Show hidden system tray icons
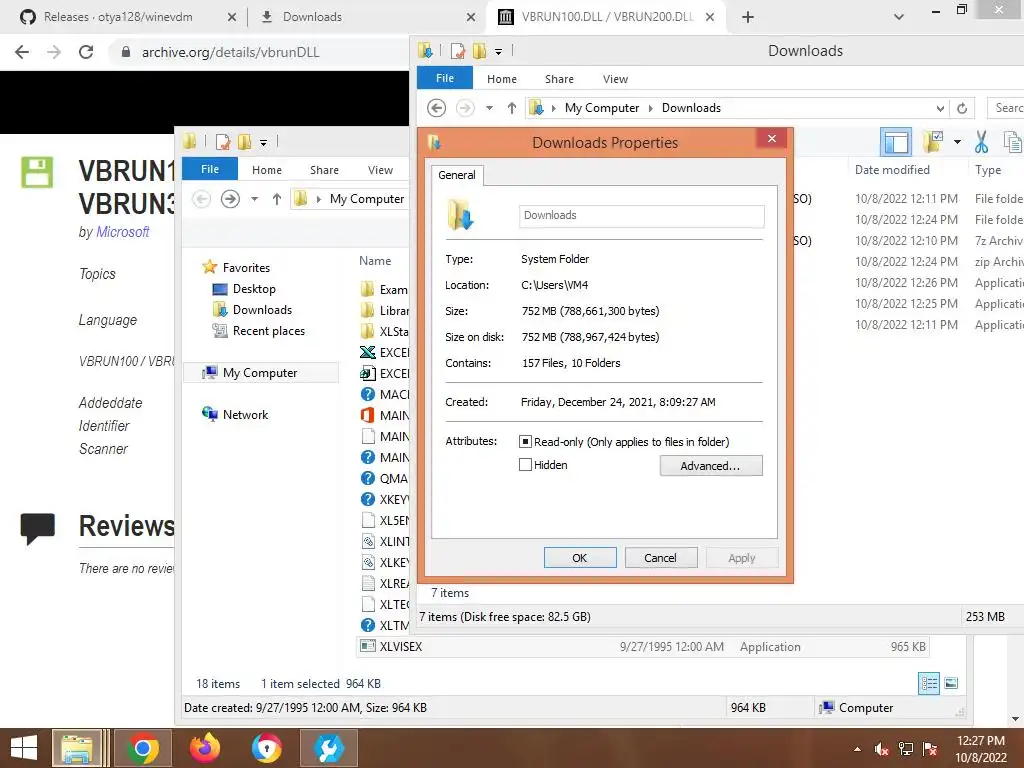The height and width of the screenshot is (768, 1024). (857, 749)
